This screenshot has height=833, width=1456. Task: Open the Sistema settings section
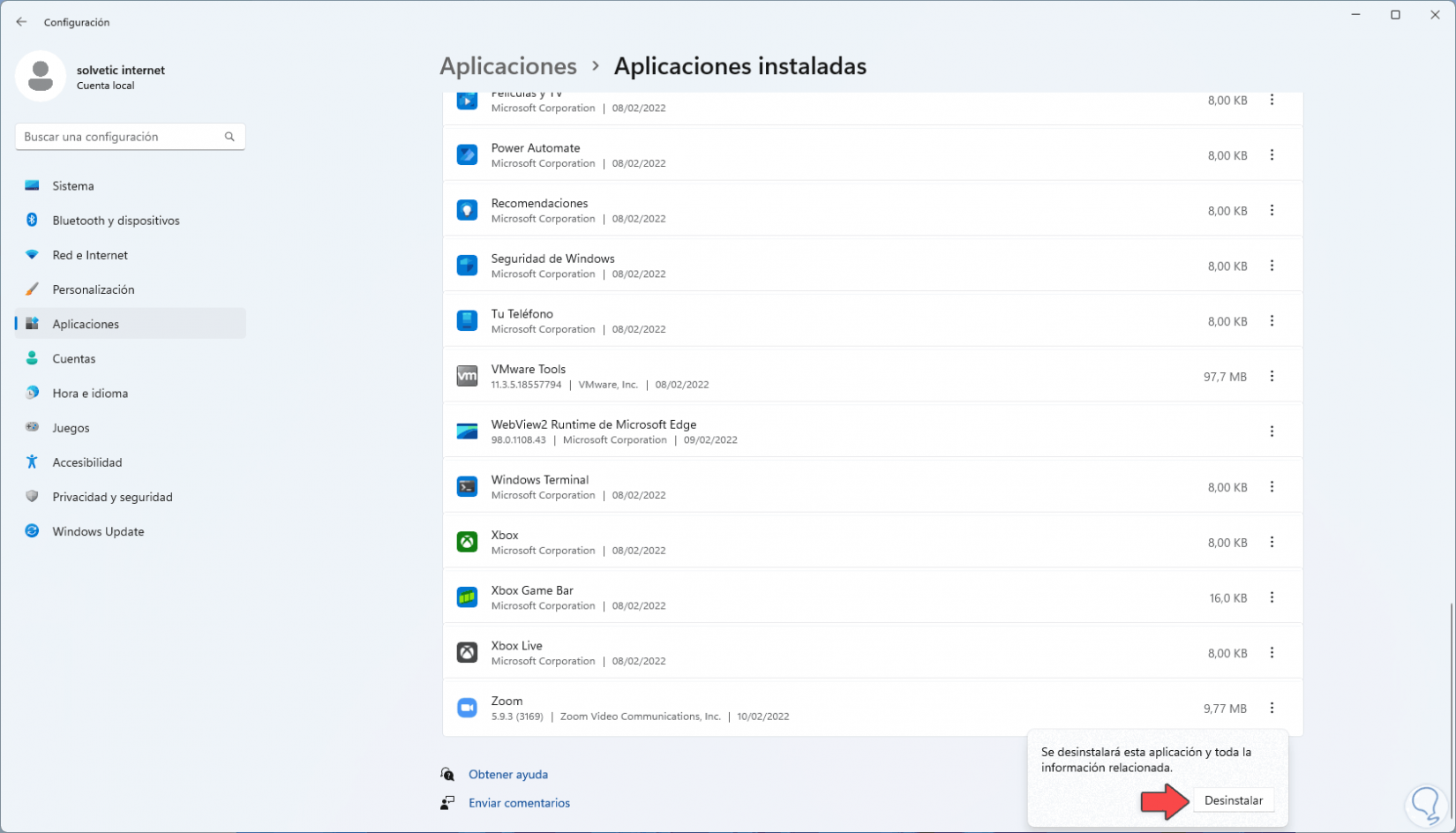click(131, 186)
